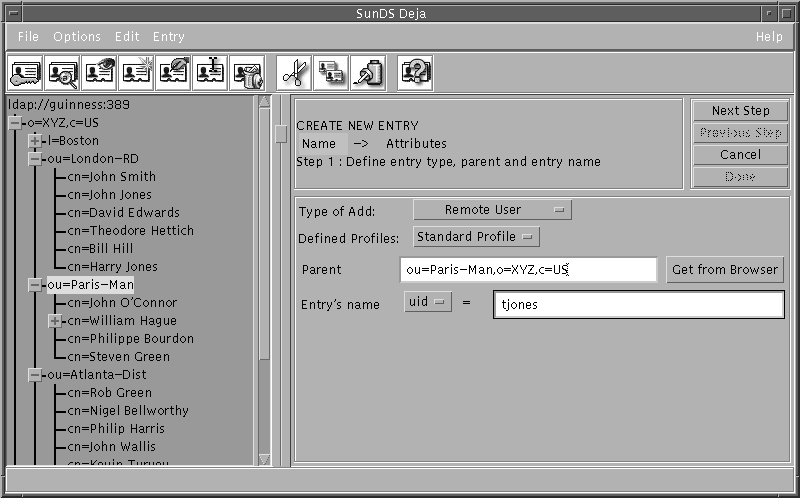Select the Name step tab
The image size is (800, 498).
[319, 143]
